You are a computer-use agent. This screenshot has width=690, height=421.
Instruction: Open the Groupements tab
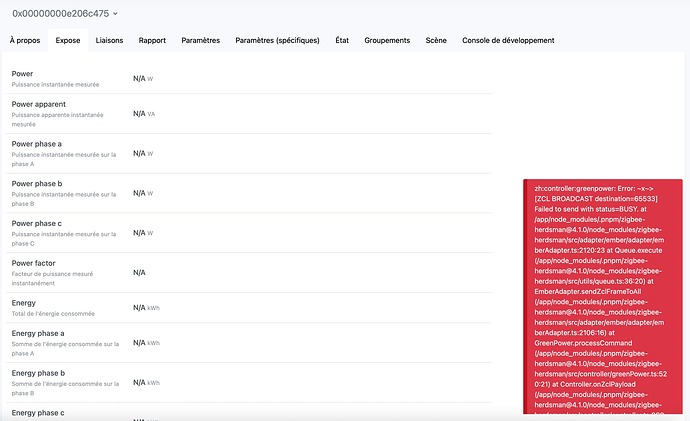[387, 40]
